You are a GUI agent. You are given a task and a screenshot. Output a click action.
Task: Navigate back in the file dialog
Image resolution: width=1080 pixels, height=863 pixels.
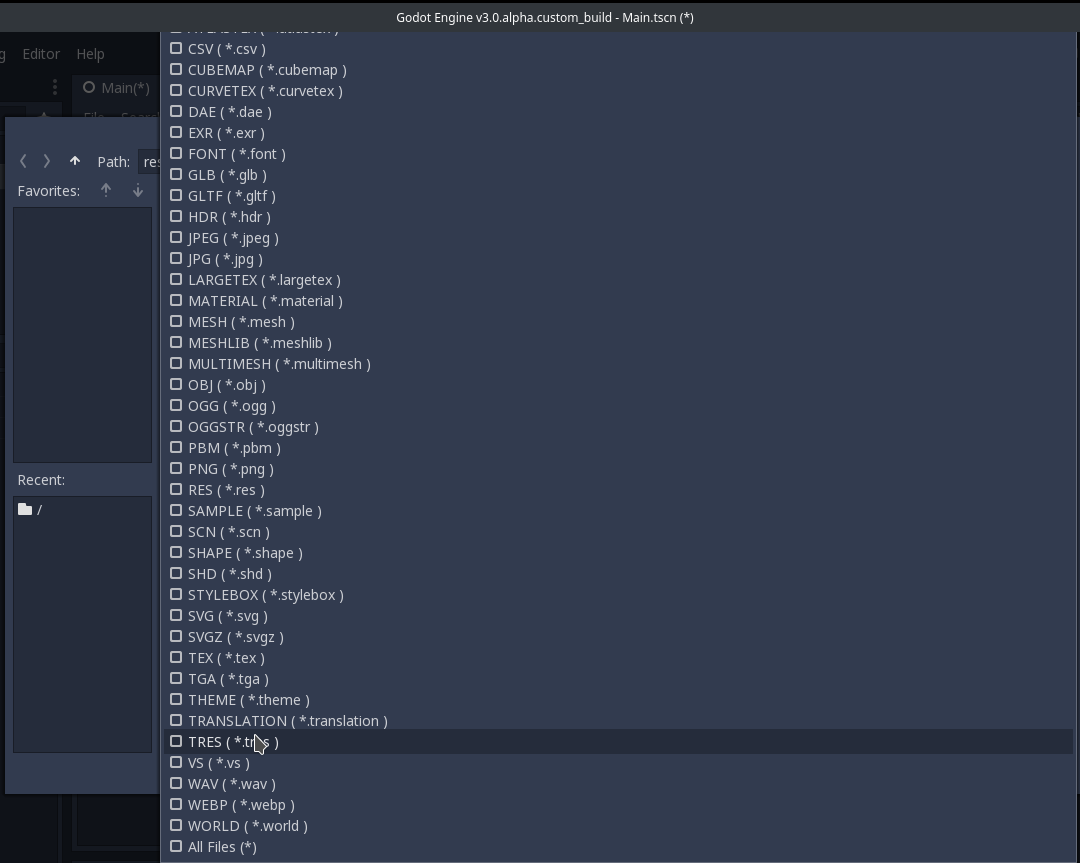[x=23, y=161]
